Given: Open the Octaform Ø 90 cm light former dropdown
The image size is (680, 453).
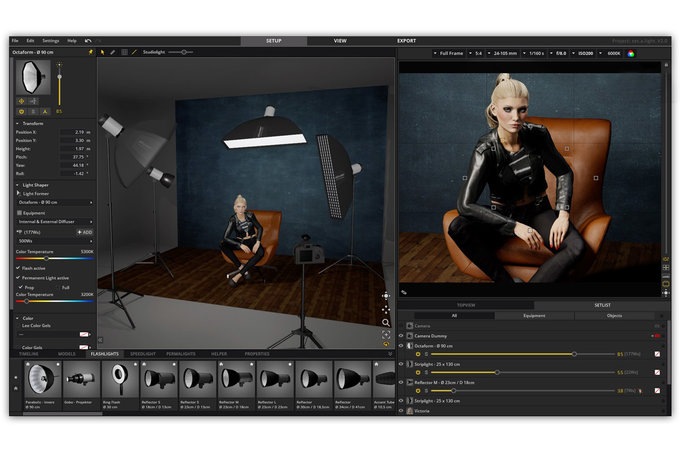Looking at the screenshot, I should (55, 202).
